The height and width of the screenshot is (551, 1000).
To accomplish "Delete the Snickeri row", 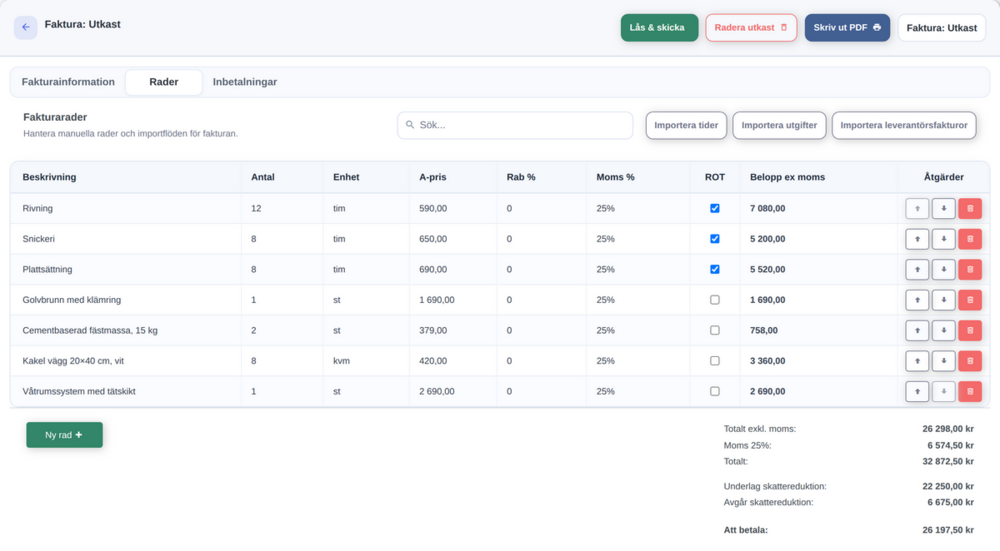I will [x=970, y=239].
